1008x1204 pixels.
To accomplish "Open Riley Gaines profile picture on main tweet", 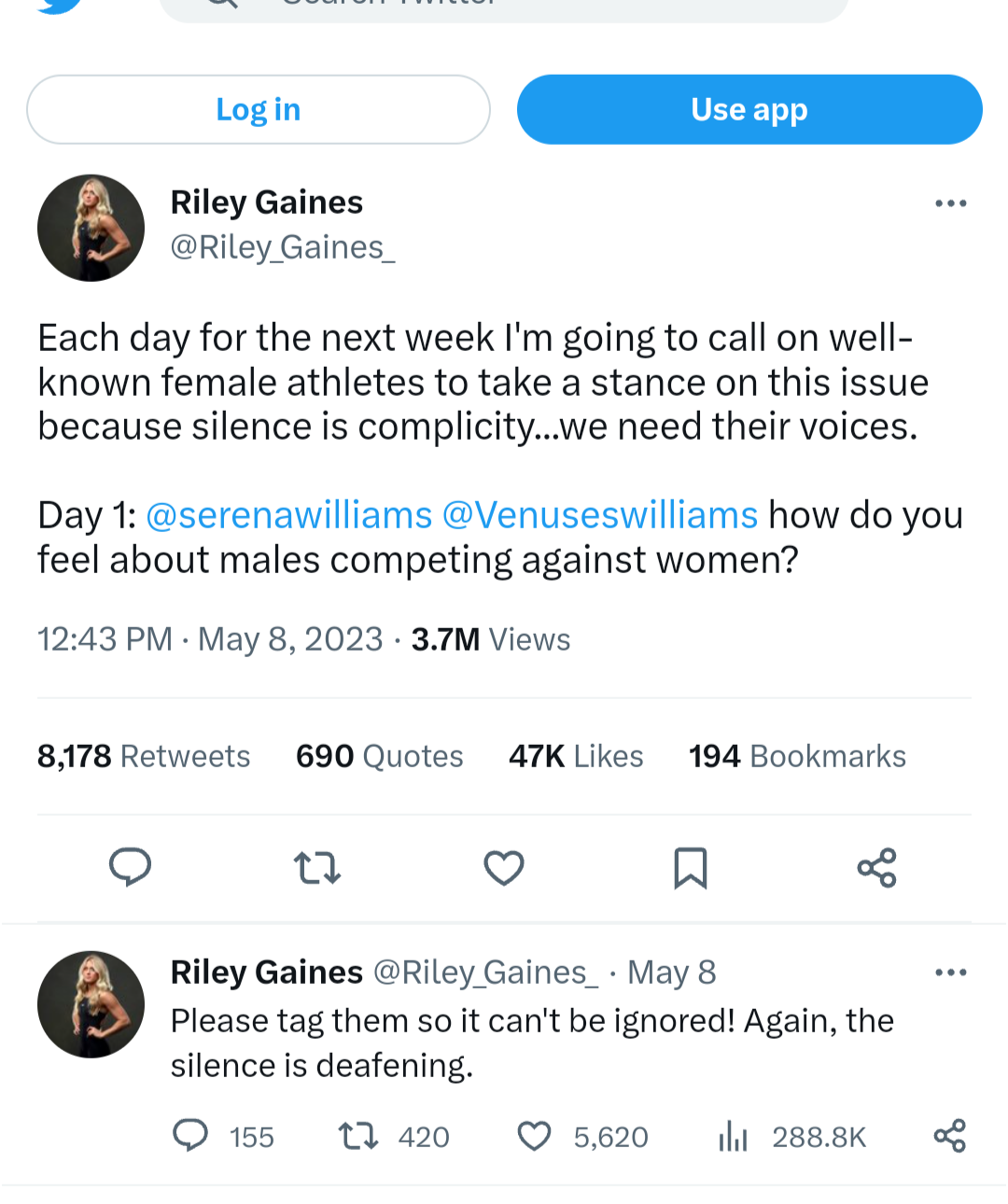I will pyautogui.click(x=91, y=228).
